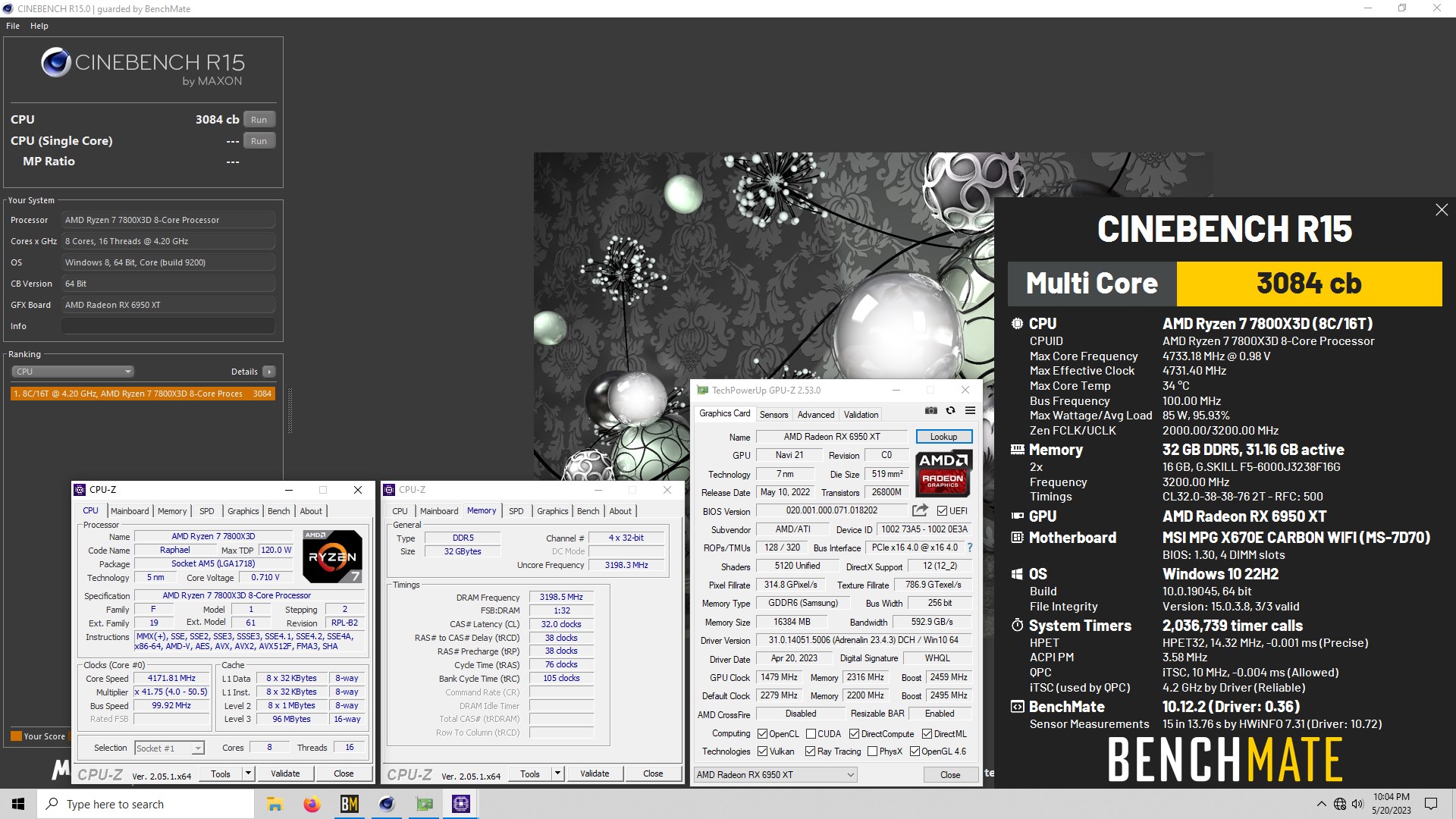Close the BenchMate result overlay with X

pos(1442,210)
